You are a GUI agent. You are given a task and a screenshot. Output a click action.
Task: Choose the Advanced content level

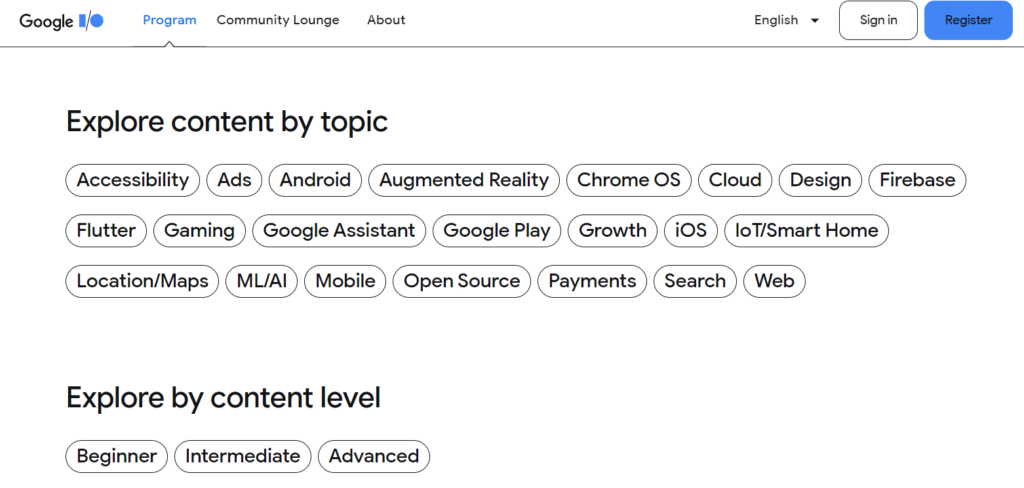374,456
